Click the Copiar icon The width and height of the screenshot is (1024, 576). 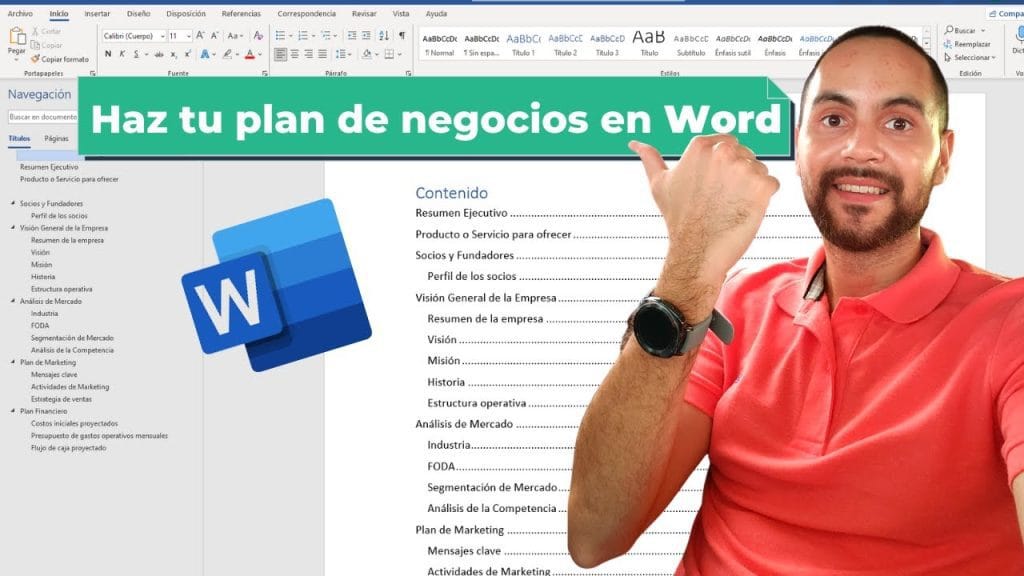tap(35, 45)
